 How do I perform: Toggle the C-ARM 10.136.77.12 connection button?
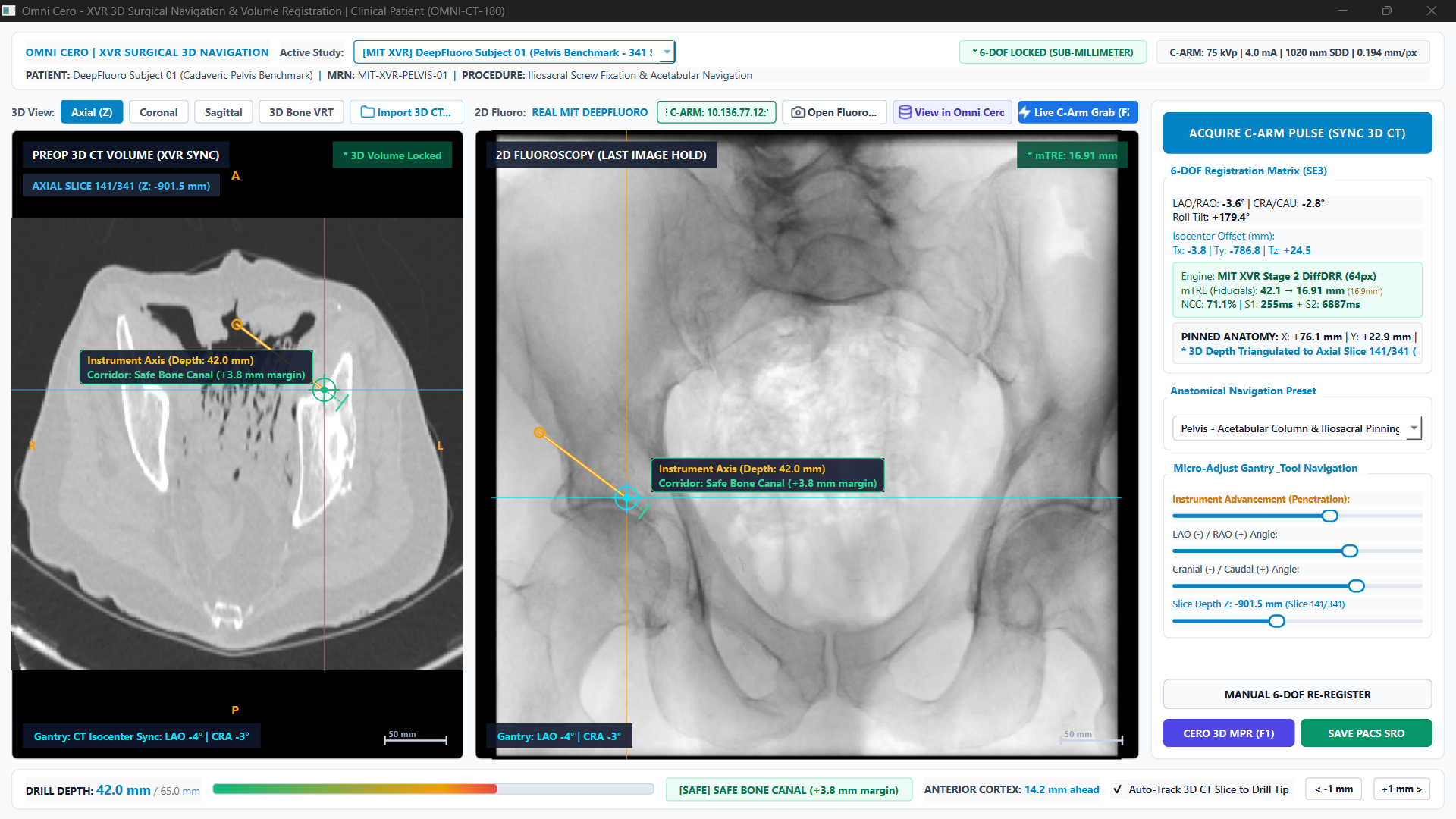coord(717,112)
